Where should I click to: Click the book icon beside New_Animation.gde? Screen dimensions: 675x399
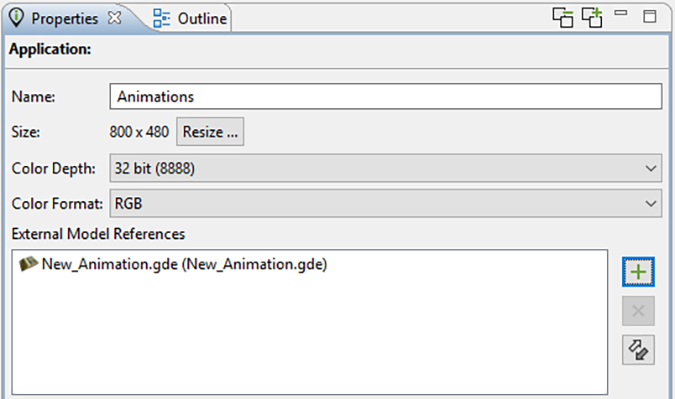(x=28, y=264)
